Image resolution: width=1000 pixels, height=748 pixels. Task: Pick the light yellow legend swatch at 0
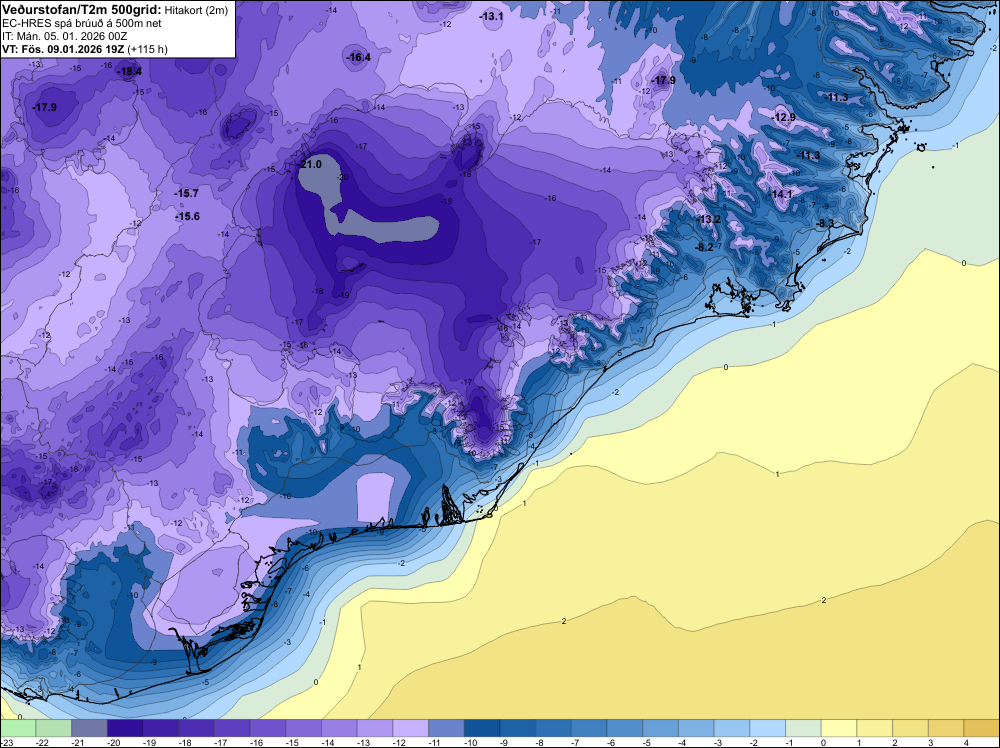pyautogui.click(x=839, y=727)
